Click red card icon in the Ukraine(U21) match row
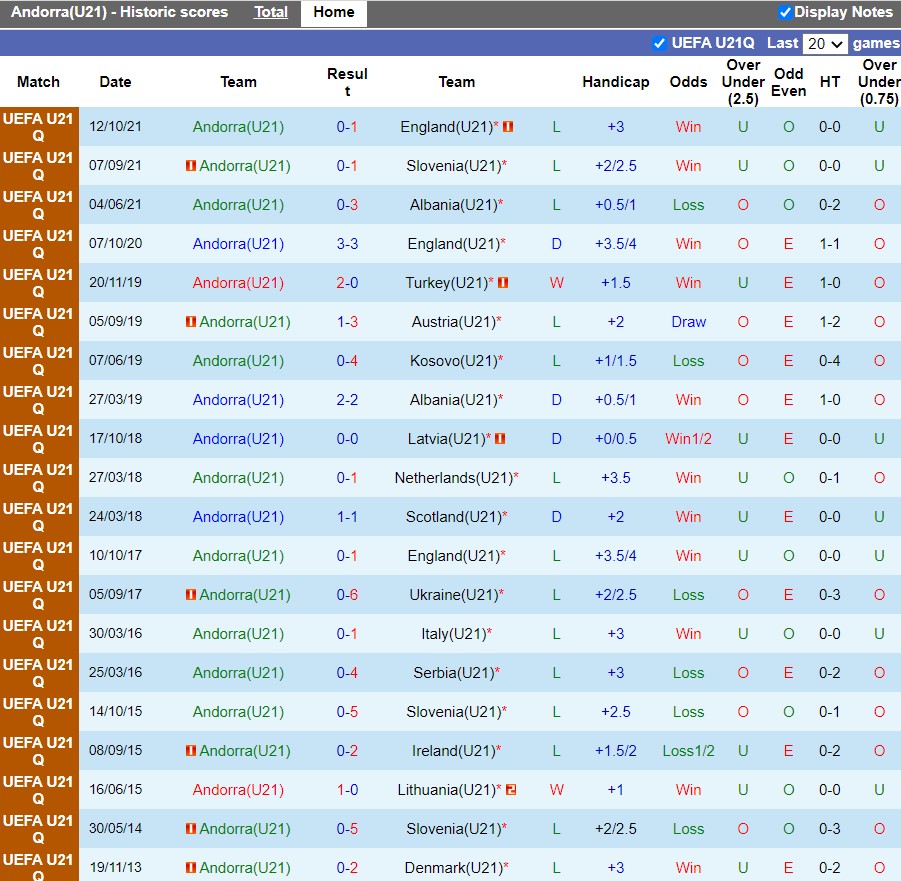This screenshot has width=901, height=881. point(191,595)
